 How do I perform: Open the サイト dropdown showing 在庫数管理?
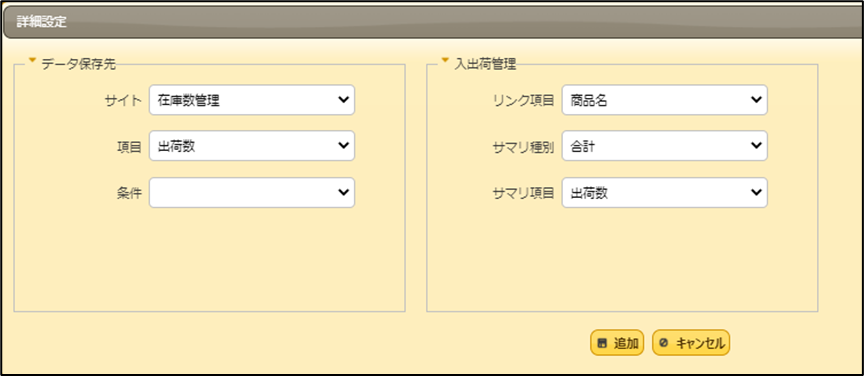pyautogui.click(x=252, y=100)
